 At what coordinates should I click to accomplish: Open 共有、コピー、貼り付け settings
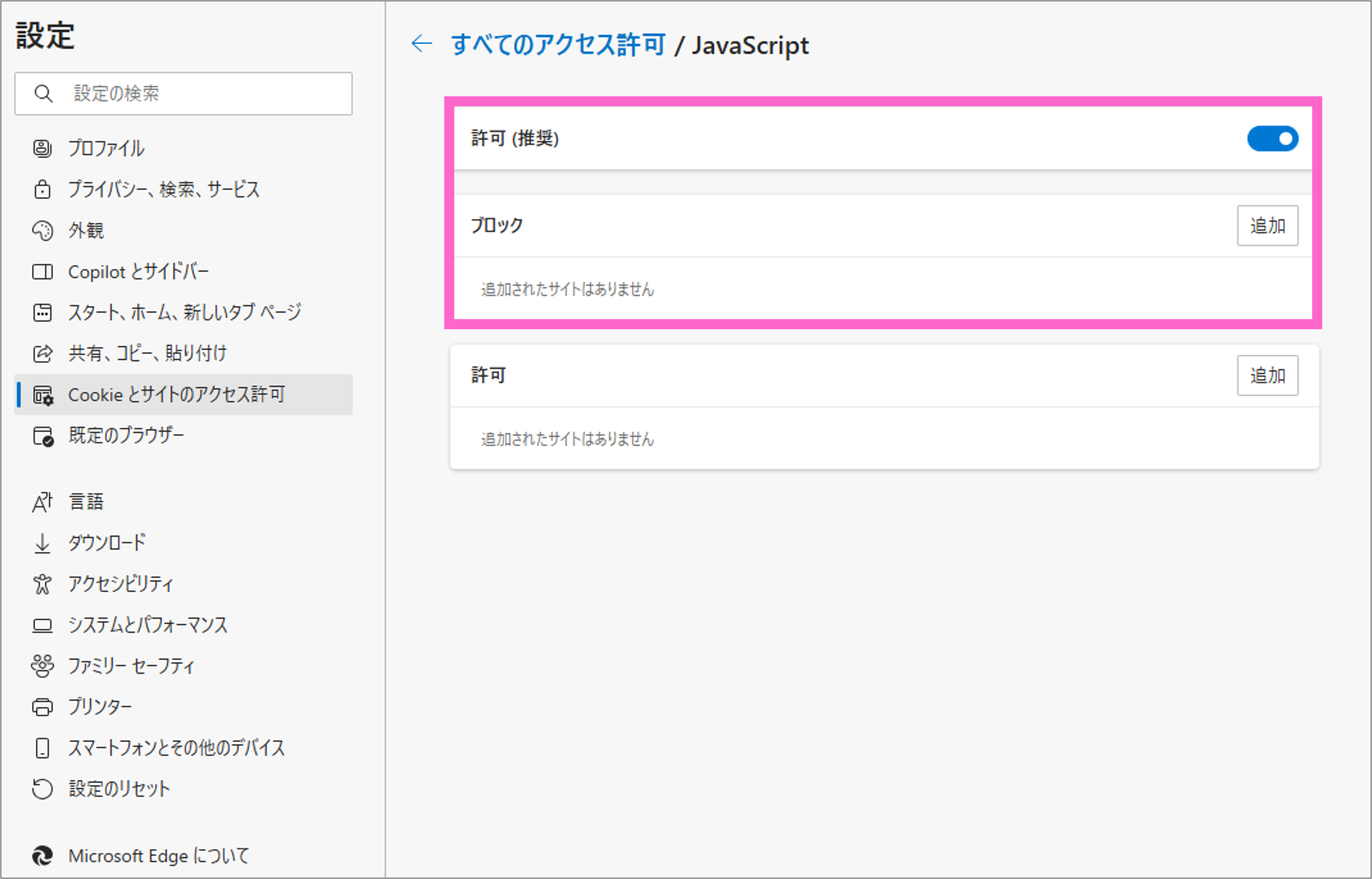[x=147, y=353]
